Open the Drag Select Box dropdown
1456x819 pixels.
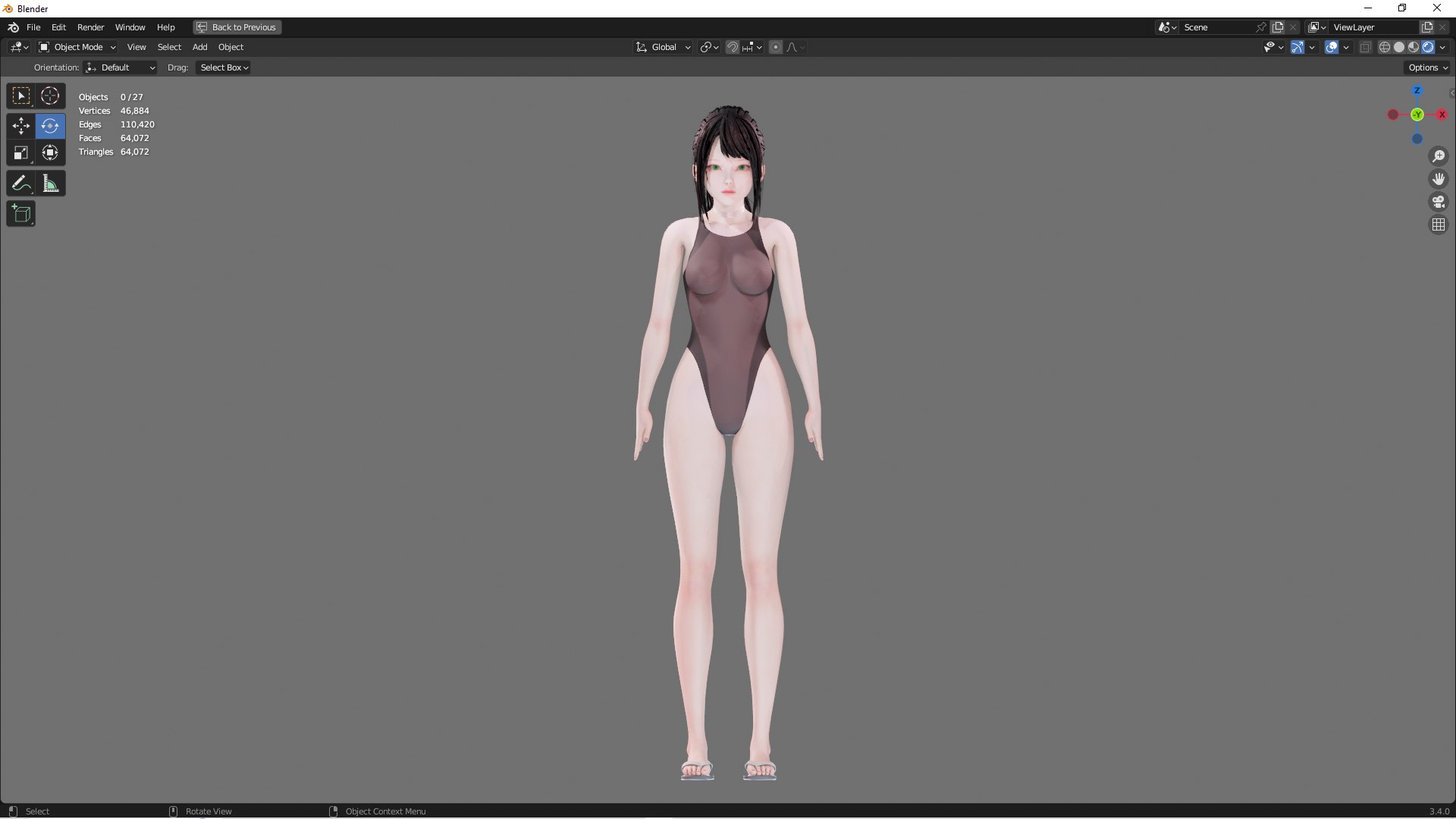click(224, 67)
